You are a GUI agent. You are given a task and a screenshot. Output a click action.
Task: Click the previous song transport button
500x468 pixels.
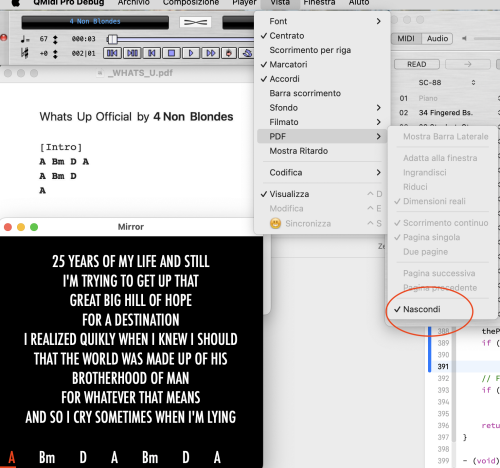click(112, 53)
